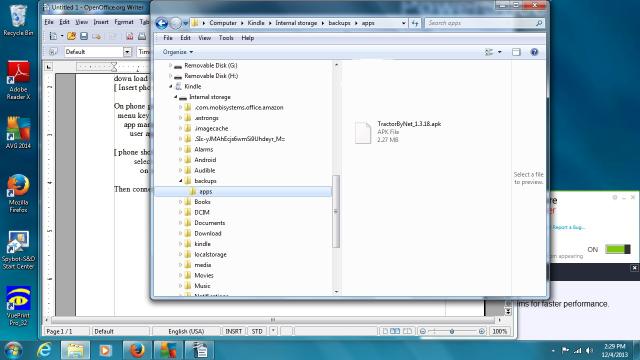Open the Organize dropdown menu
The width and height of the screenshot is (640, 360).
[178, 52]
